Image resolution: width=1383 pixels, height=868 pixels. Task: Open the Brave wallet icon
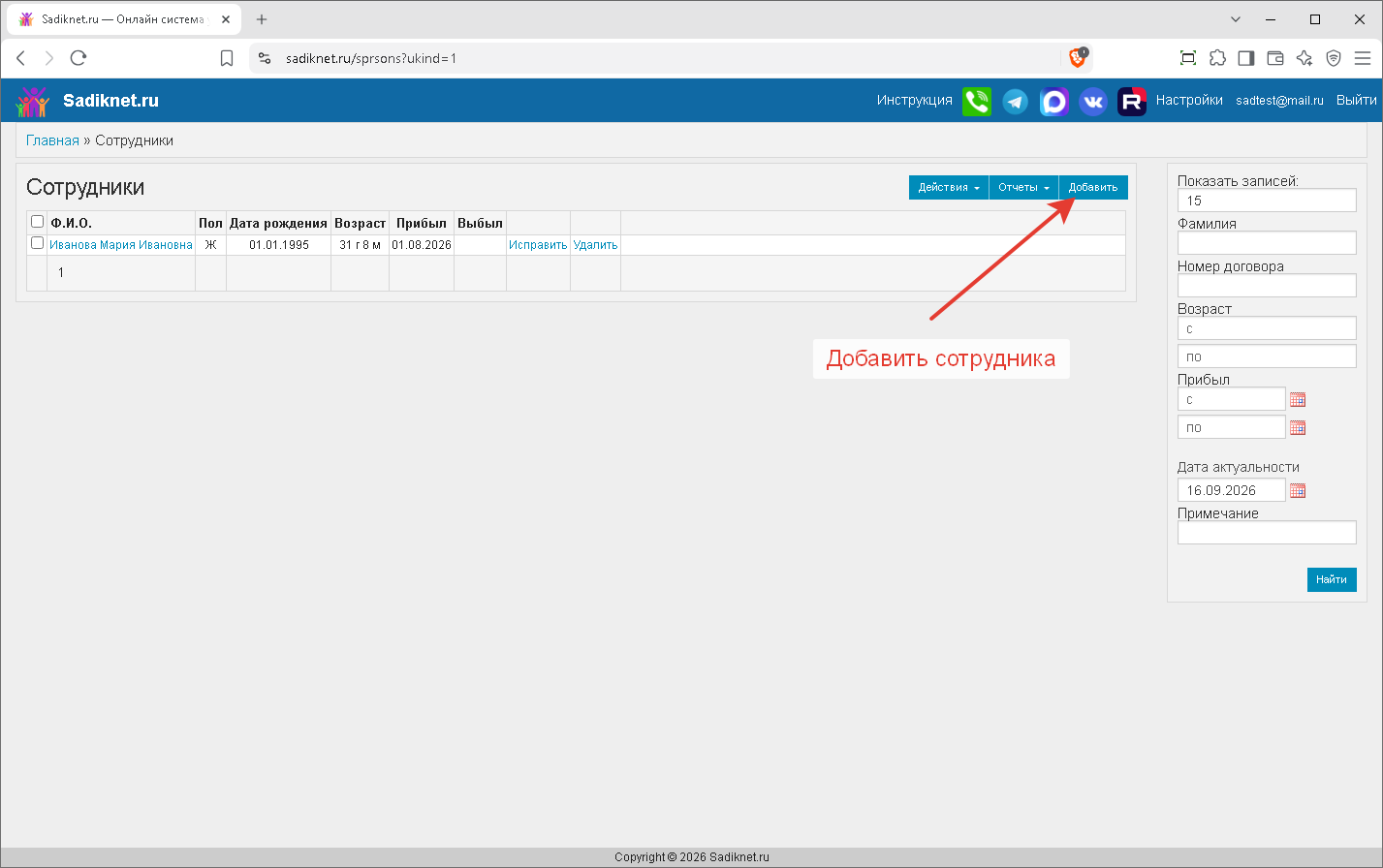click(1275, 58)
